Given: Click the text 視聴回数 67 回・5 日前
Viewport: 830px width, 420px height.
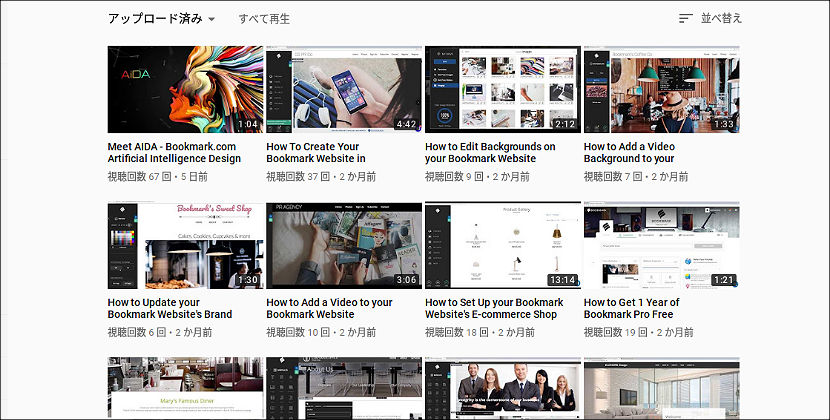Looking at the screenshot, I should pos(158,177).
